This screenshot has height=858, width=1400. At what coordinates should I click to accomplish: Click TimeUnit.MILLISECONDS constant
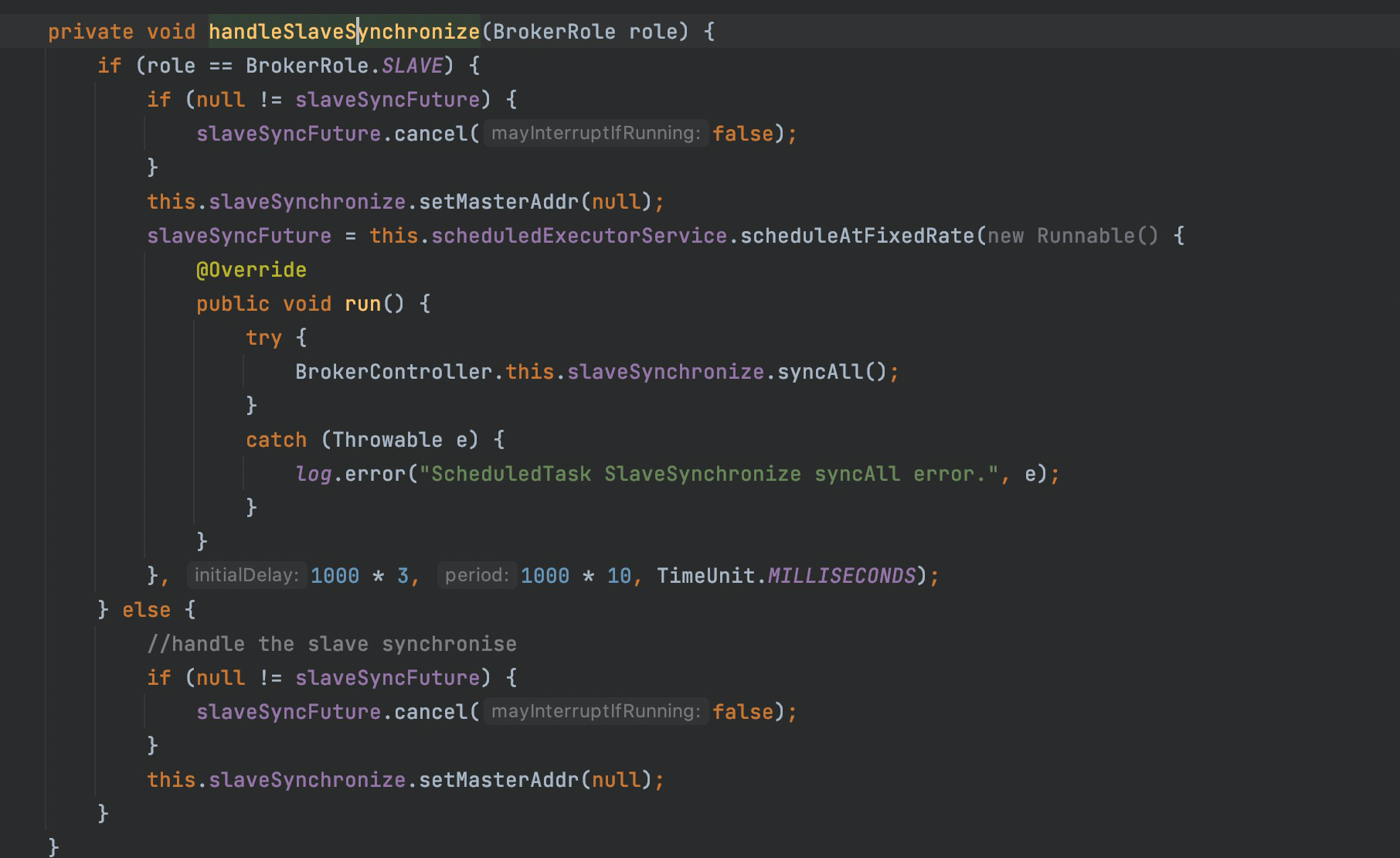[x=786, y=576]
